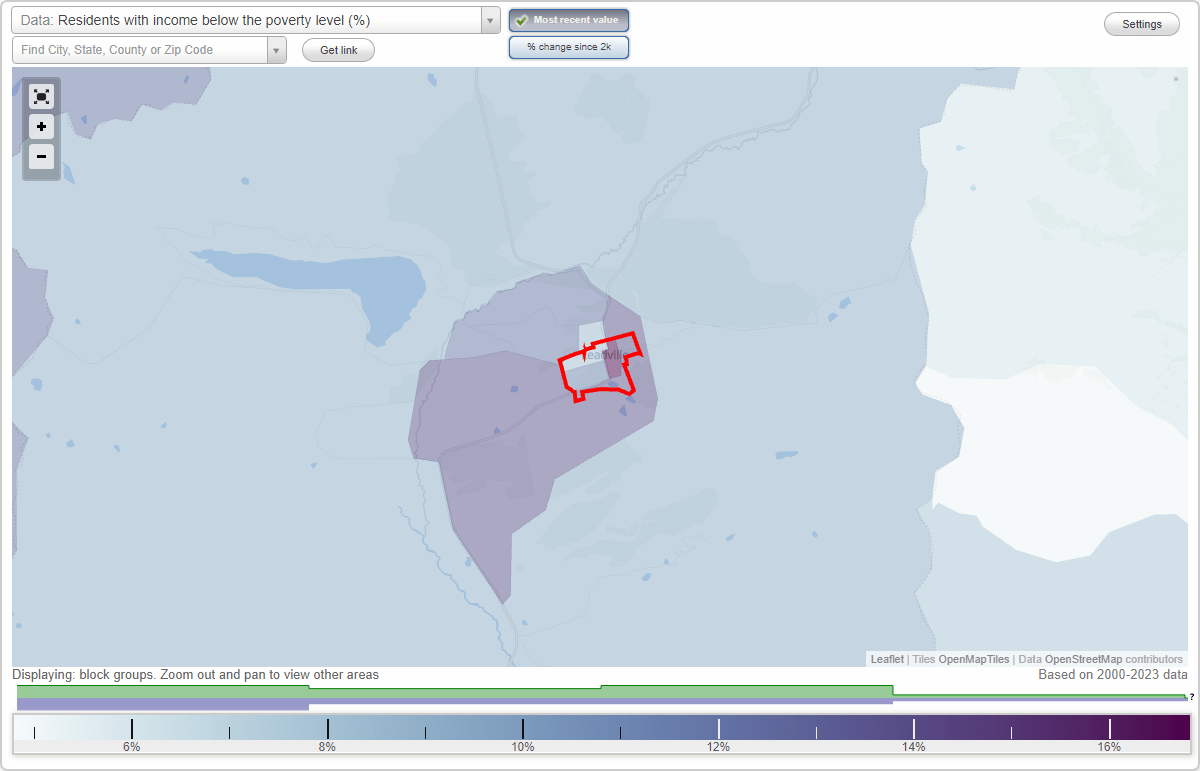Click the full map extent icon
The width and height of the screenshot is (1200, 771).
click(41, 96)
